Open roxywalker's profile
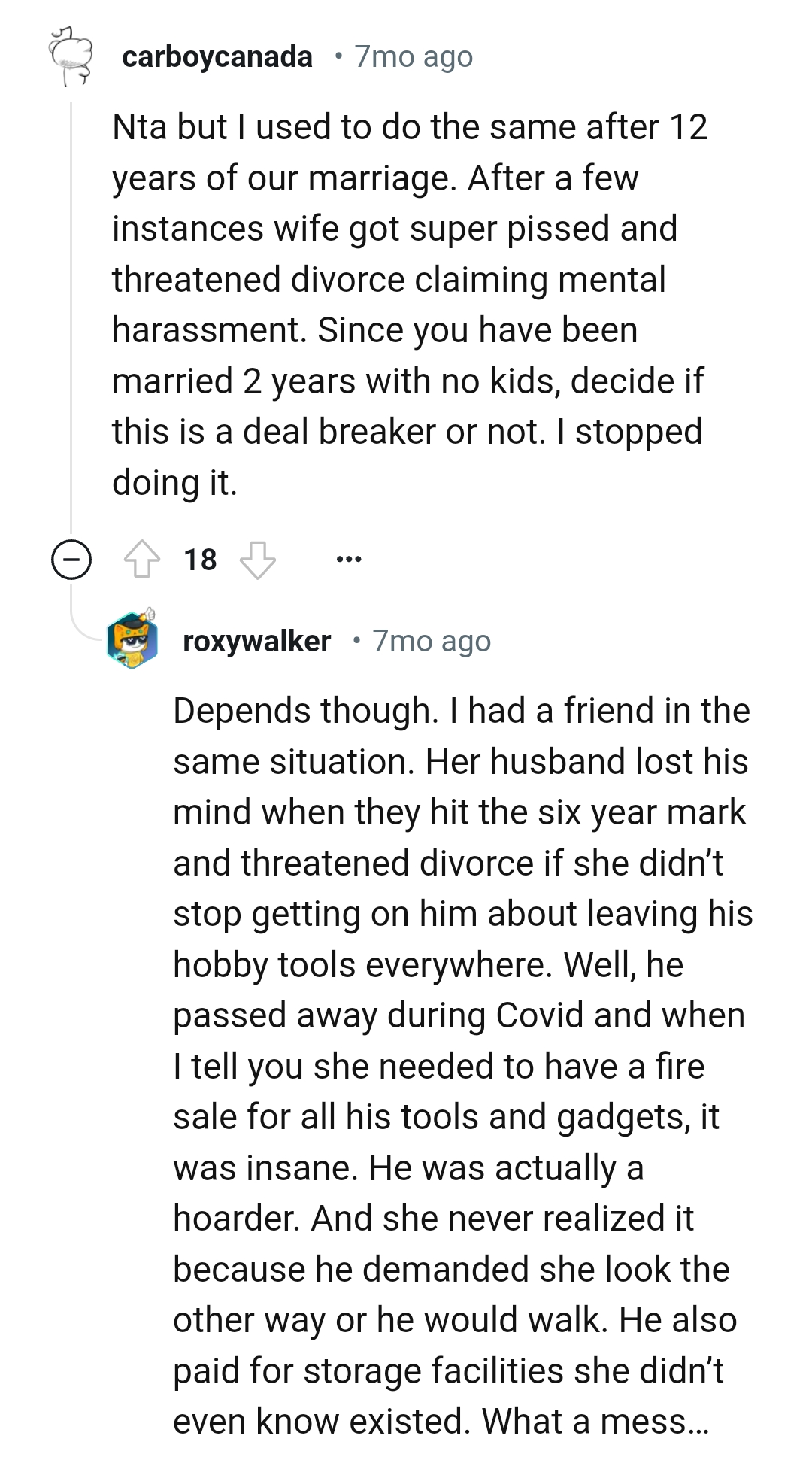812x1463 pixels. coord(257,641)
